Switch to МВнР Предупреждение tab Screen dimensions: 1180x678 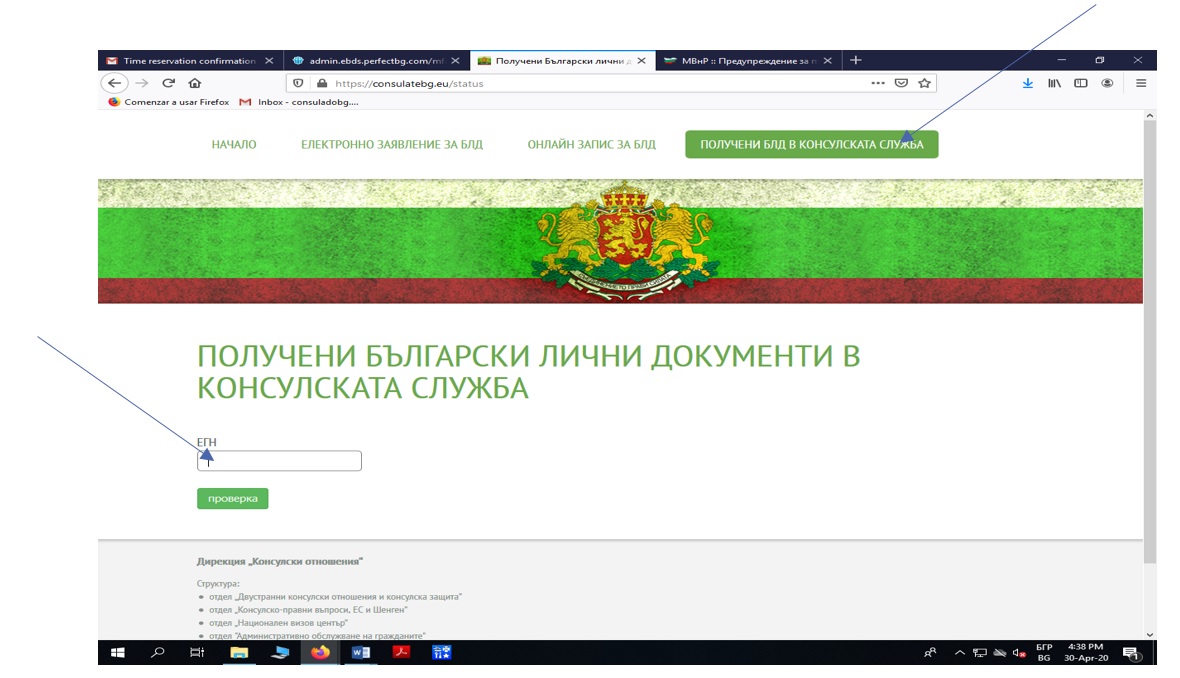pyautogui.click(x=748, y=61)
